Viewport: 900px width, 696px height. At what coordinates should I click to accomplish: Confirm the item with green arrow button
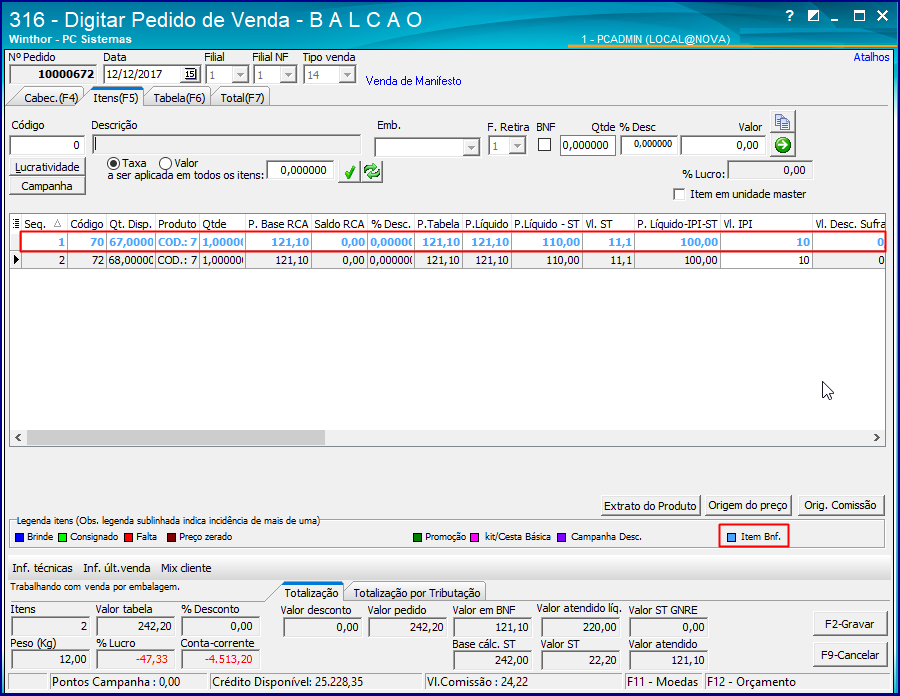(782, 145)
